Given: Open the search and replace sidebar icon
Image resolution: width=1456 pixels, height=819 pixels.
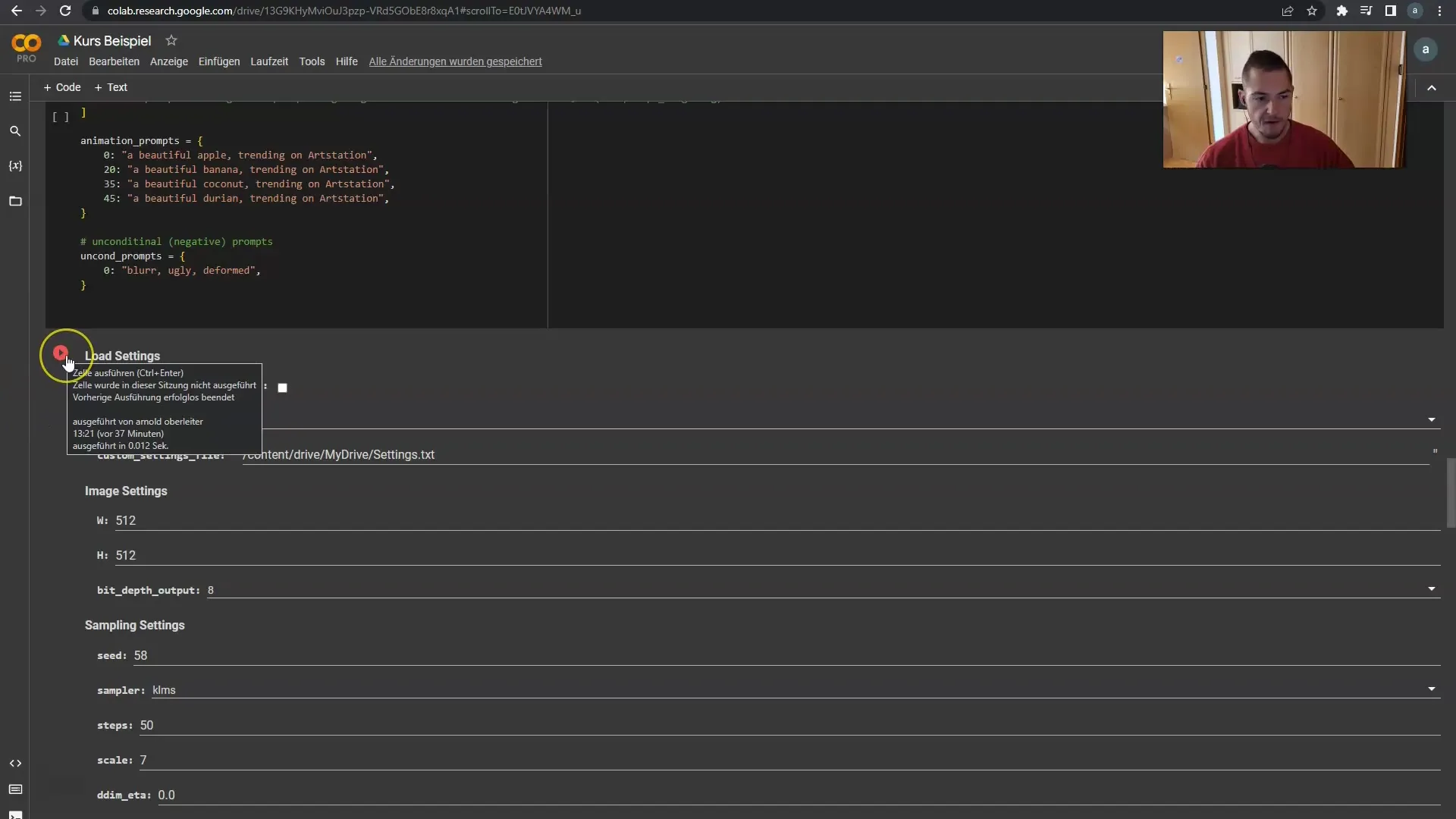Looking at the screenshot, I should (15, 131).
